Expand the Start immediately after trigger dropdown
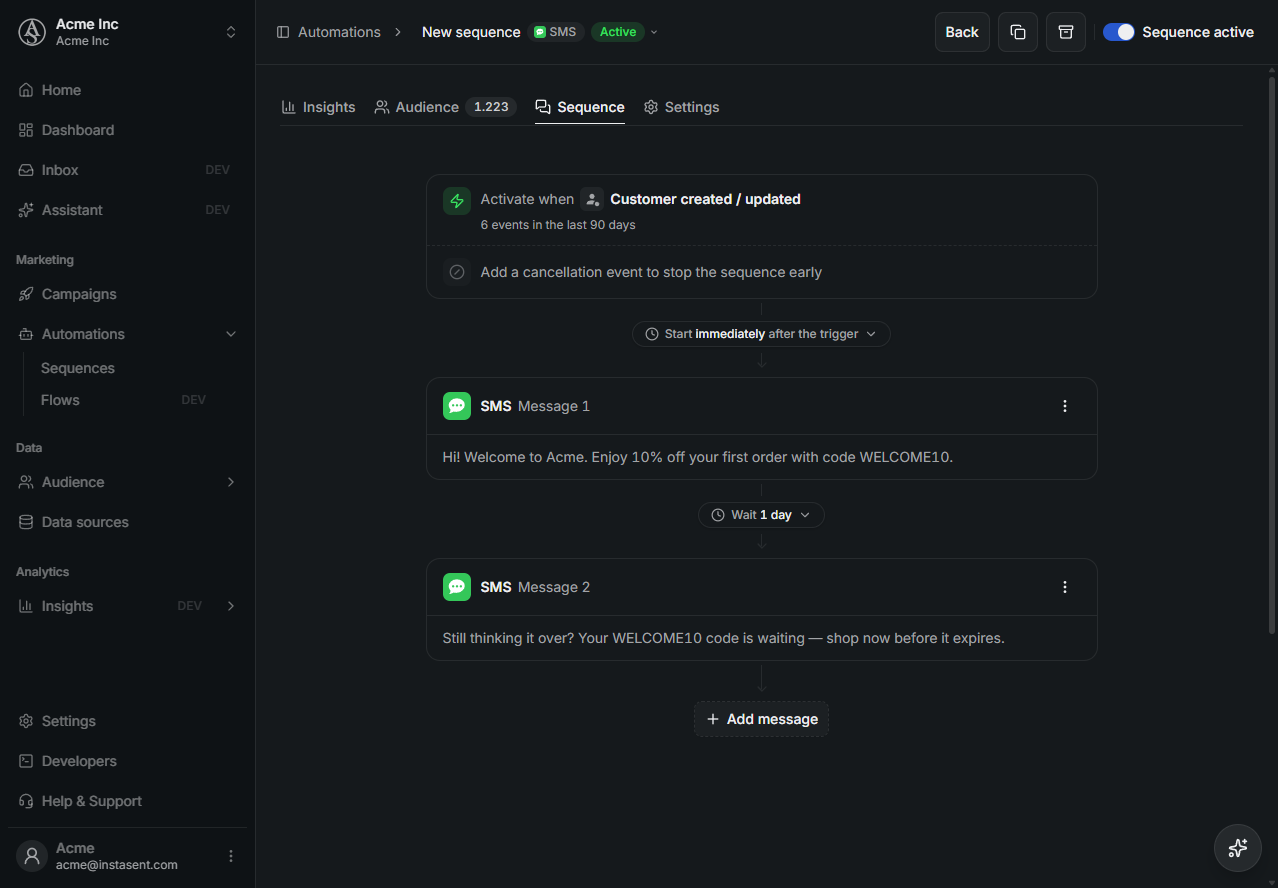The width and height of the screenshot is (1278, 888). 761,334
